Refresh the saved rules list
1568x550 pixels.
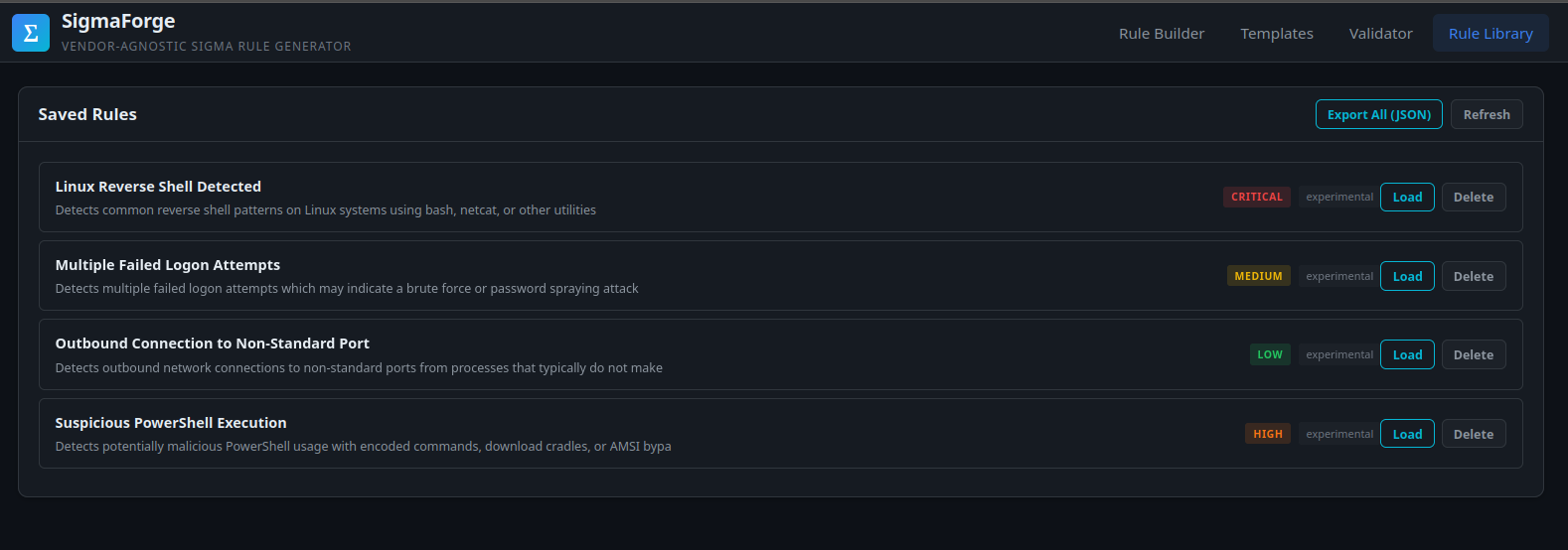(x=1486, y=115)
